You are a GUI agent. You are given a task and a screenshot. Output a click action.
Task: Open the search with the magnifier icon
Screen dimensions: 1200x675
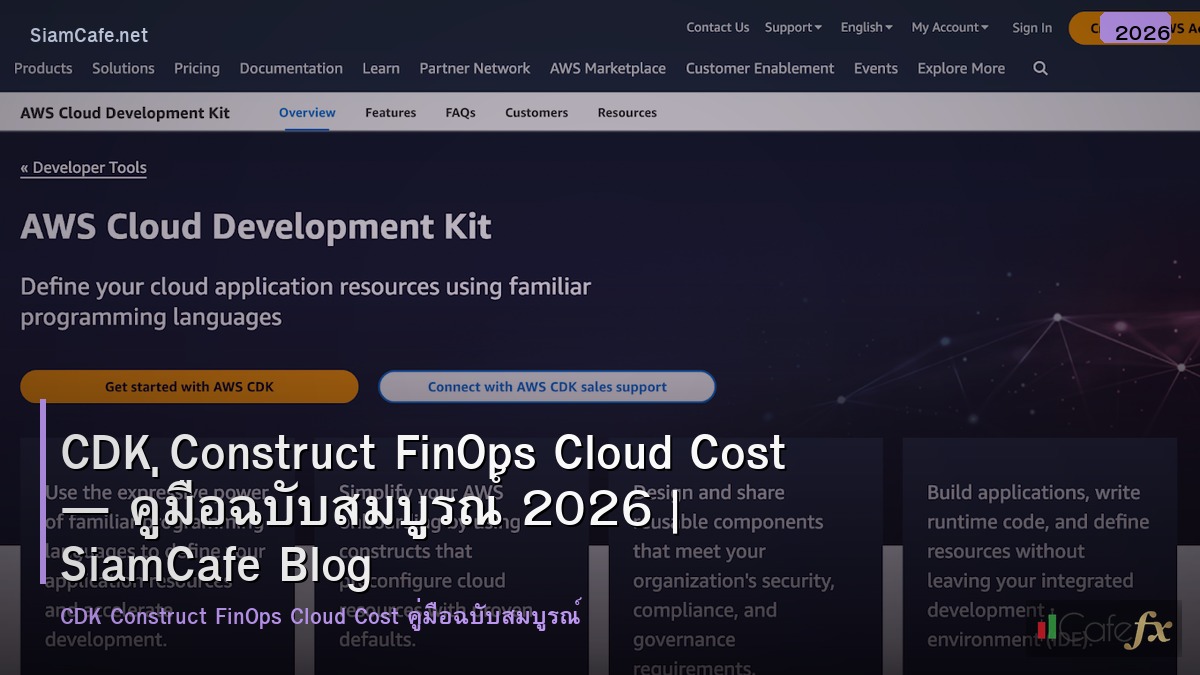tap(1040, 68)
